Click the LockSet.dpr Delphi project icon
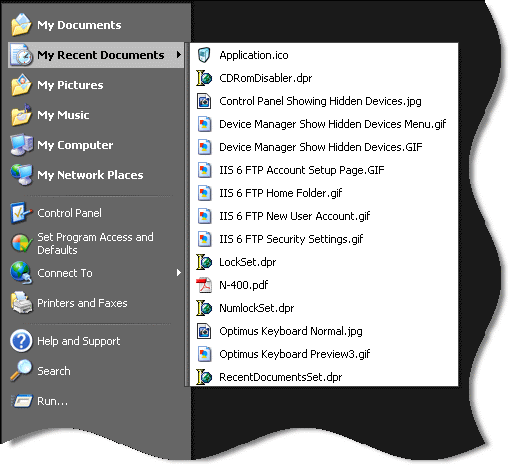Screen dimensions: 509x465 (x=204, y=262)
